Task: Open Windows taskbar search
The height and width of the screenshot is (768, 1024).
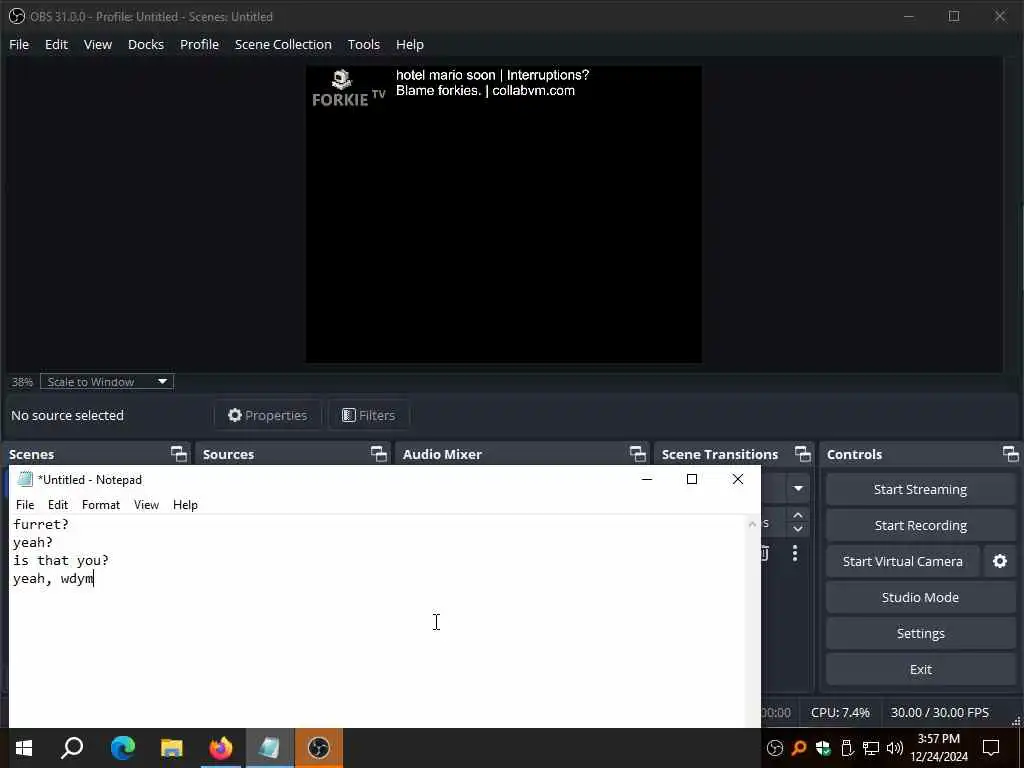Action: [72, 748]
